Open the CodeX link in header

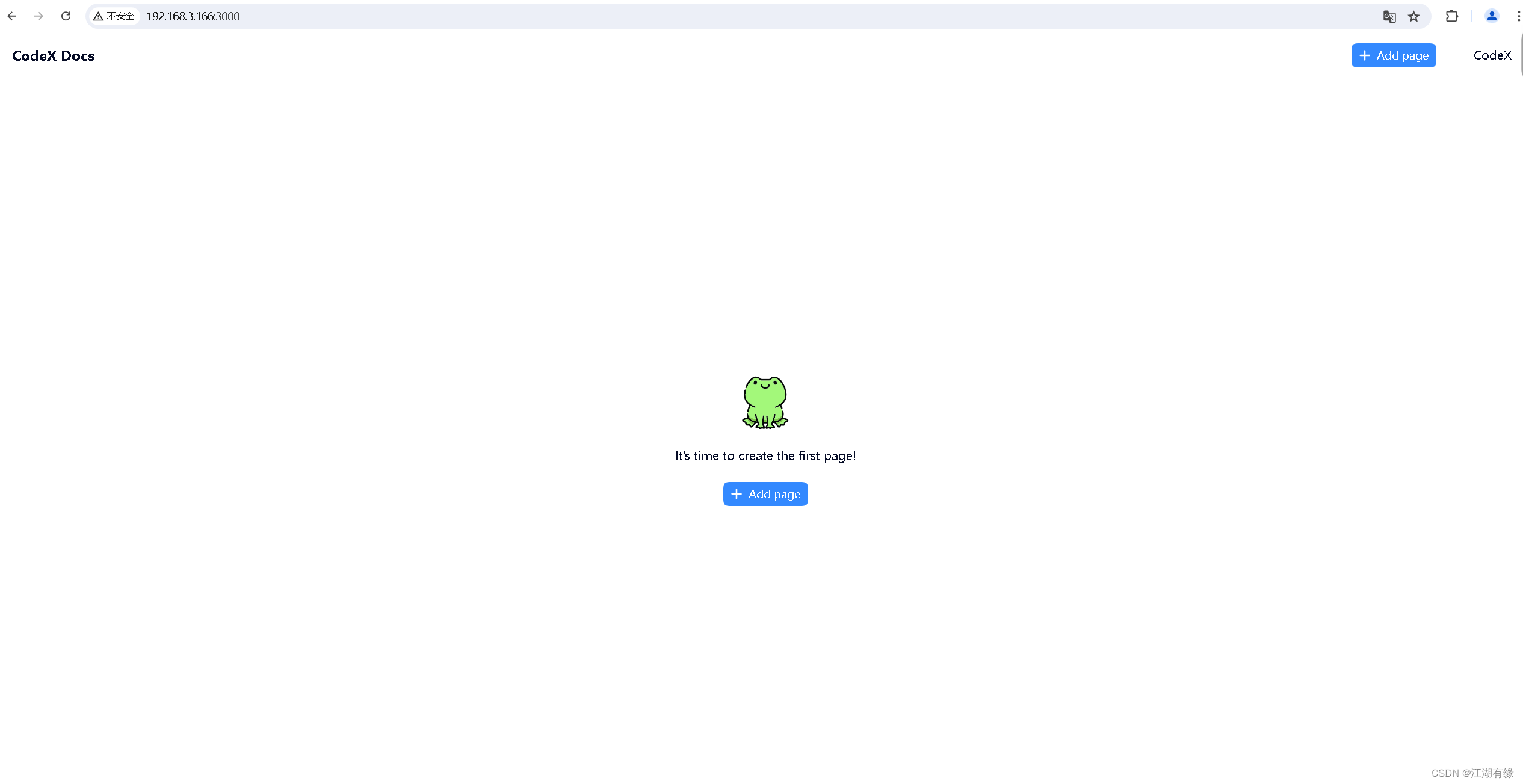click(x=1492, y=55)
